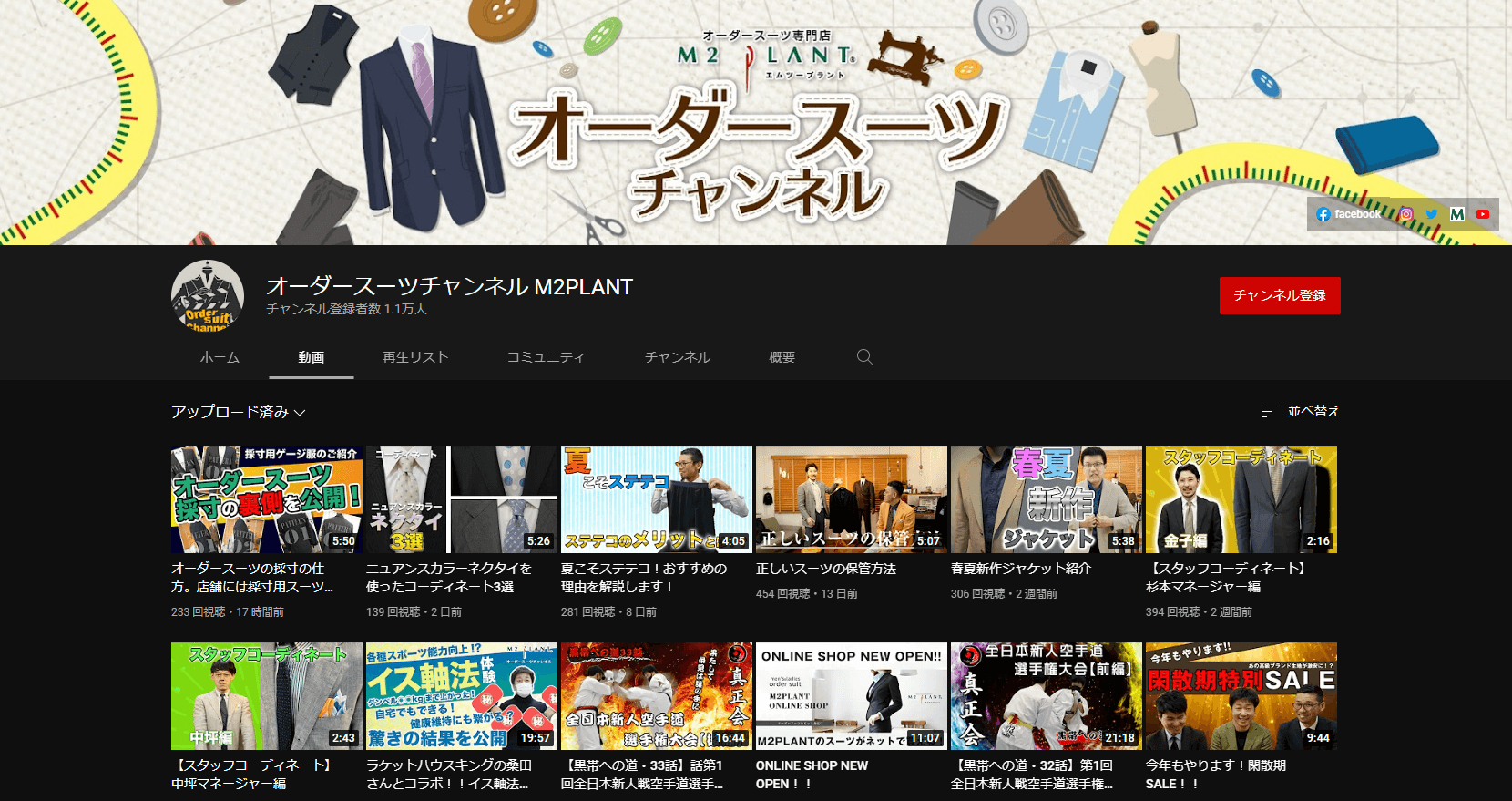Play the 5:07 suit storage thumbnail

coord(852,499)
